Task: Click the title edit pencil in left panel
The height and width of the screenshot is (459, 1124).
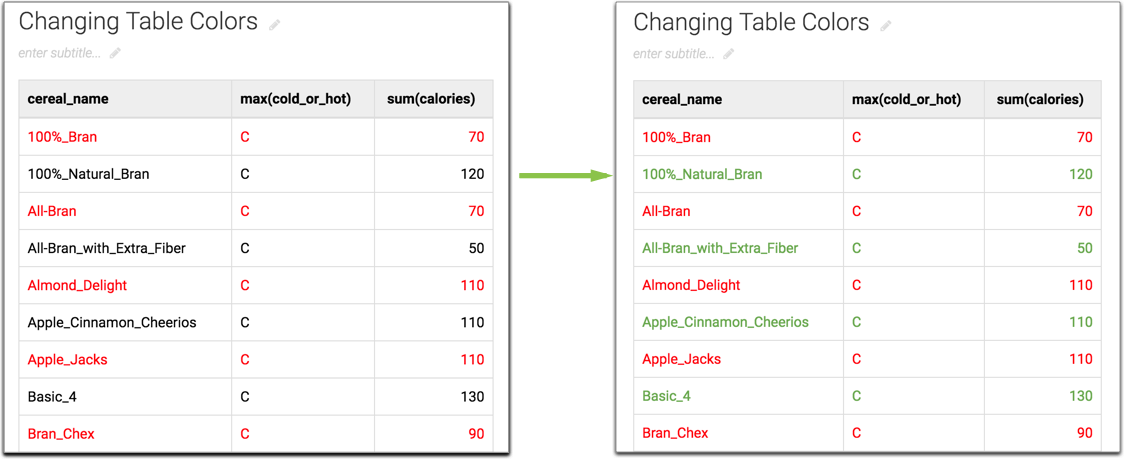Action: (275, 25)
